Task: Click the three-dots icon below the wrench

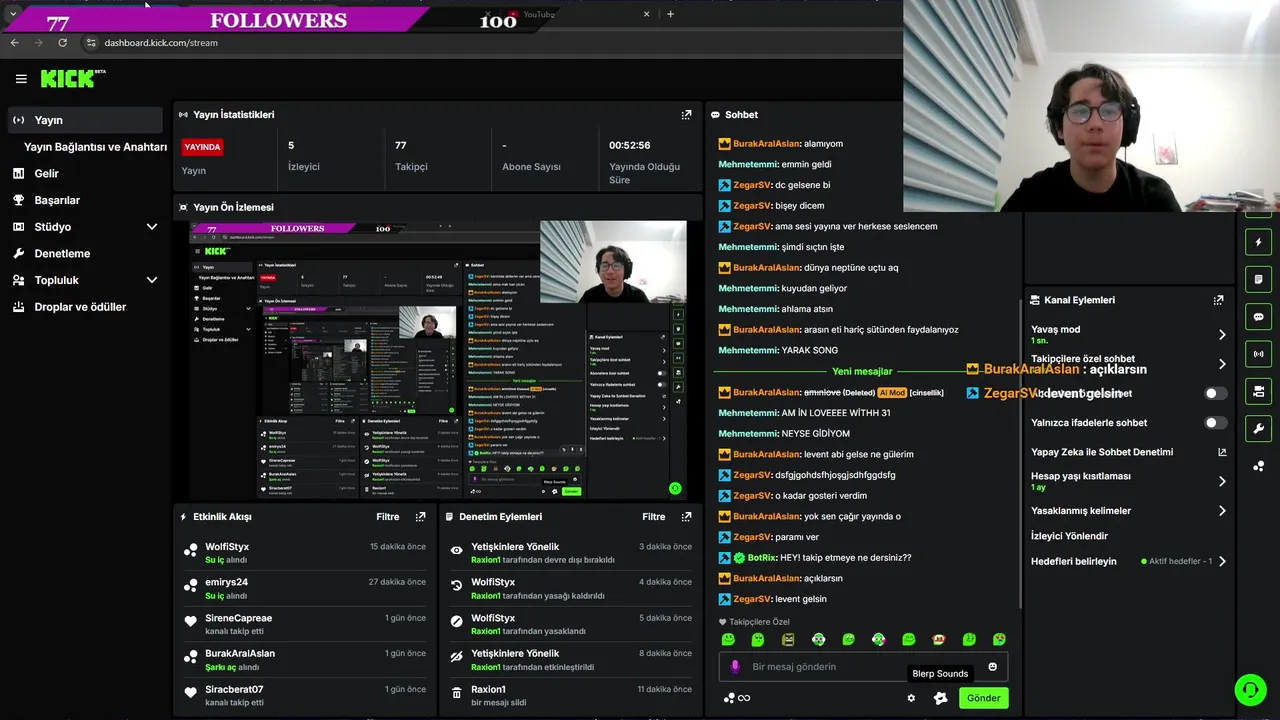Action: [1258, 466]
